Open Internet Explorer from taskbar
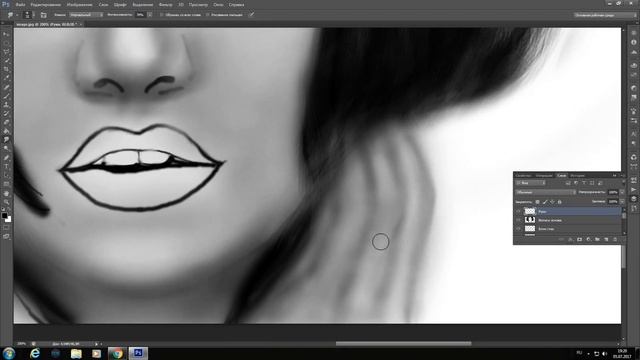 pos(35,353)
